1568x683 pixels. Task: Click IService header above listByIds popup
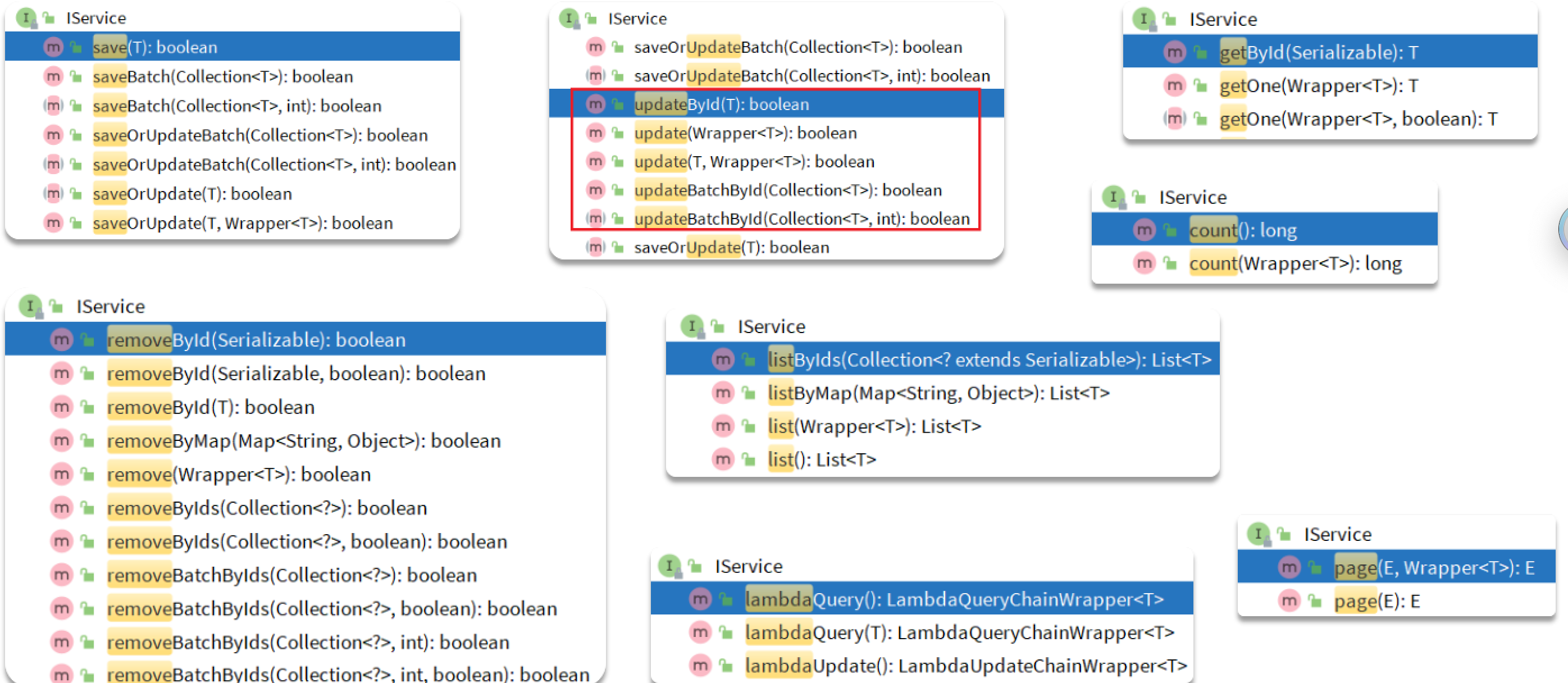[771, 327]
